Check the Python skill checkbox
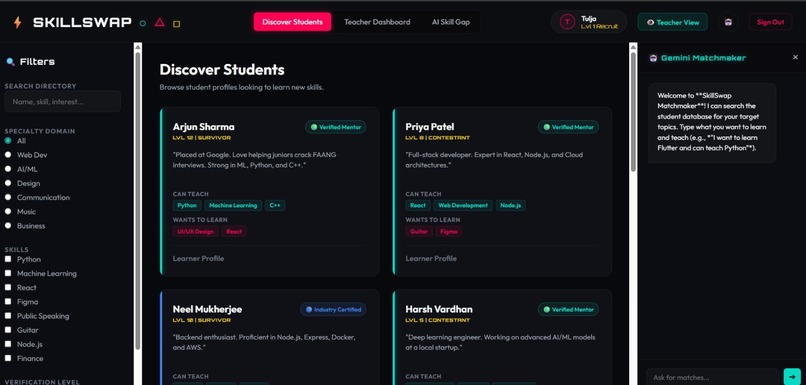The height and width of the screenshot is (385, 806). pyautogui.click(x=8, y=259)
